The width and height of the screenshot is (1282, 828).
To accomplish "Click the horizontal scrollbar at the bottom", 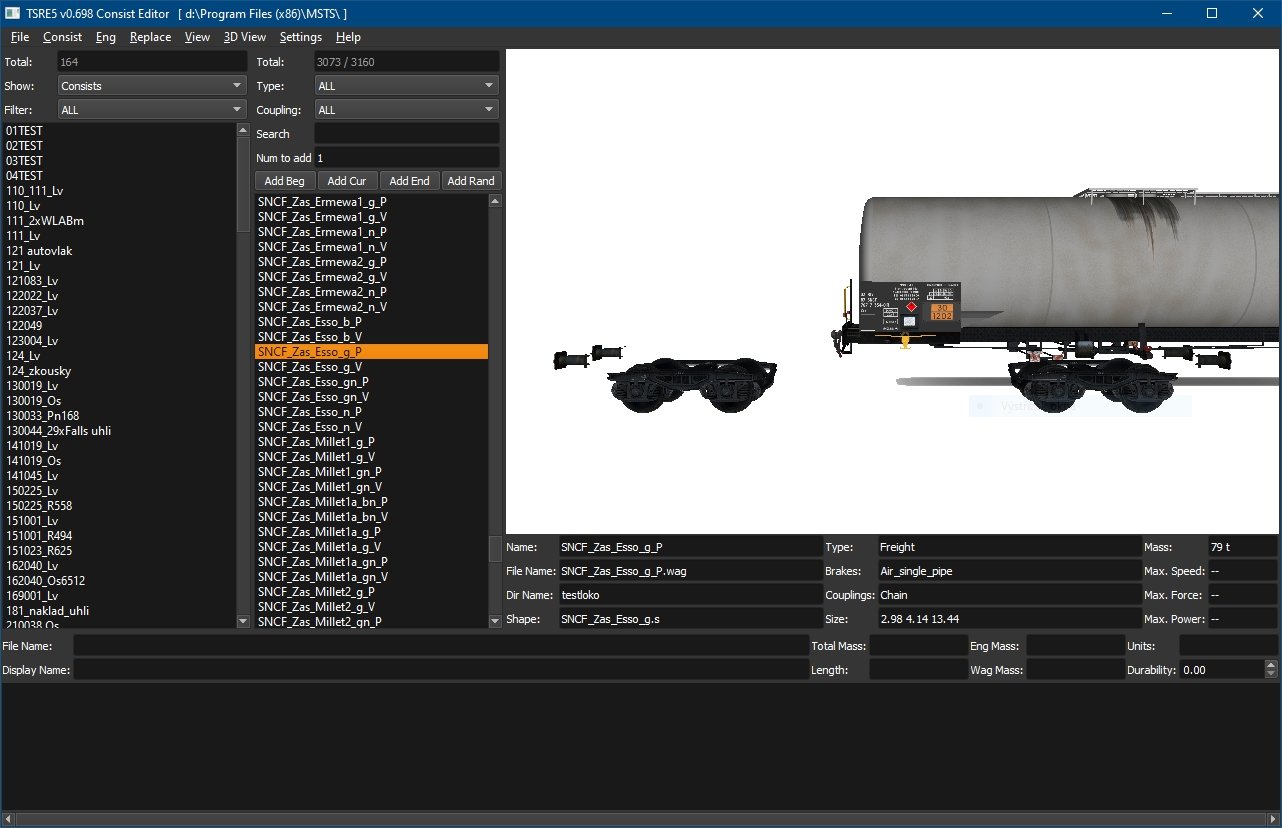I will click(640, 820).
